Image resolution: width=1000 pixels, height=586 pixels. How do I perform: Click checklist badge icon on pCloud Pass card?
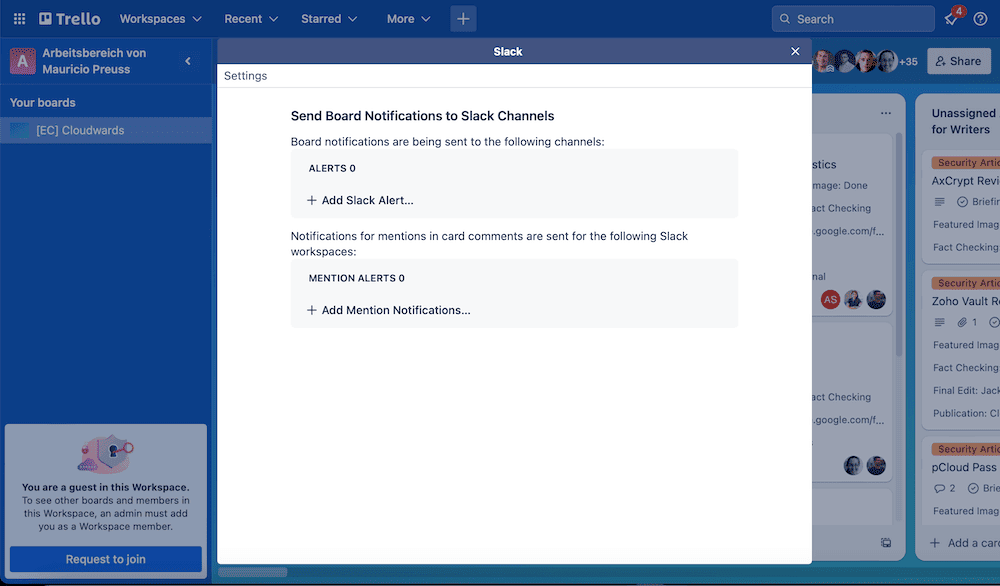coord(973,488)
